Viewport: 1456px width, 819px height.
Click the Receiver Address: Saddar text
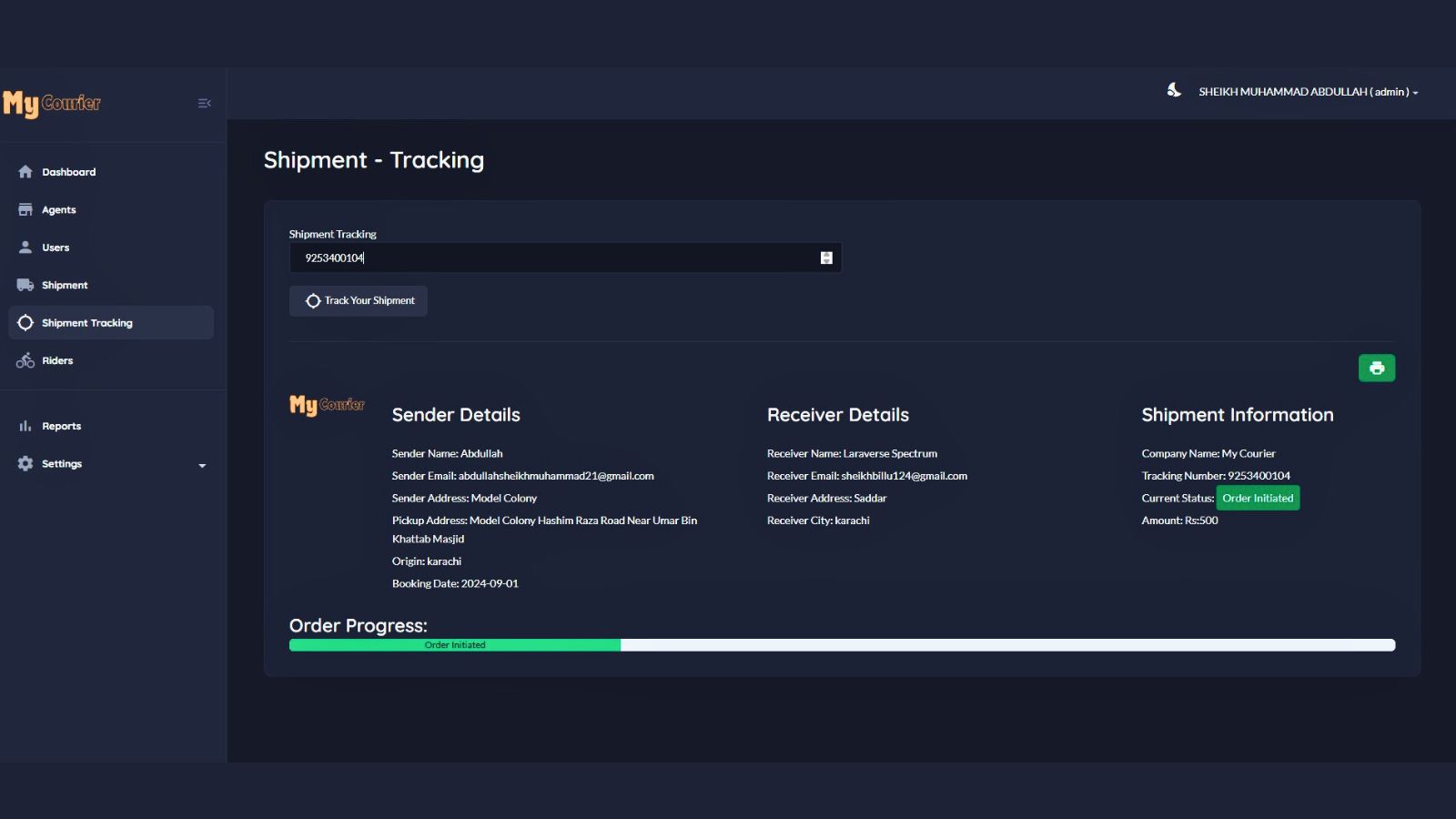pos(826,499)
